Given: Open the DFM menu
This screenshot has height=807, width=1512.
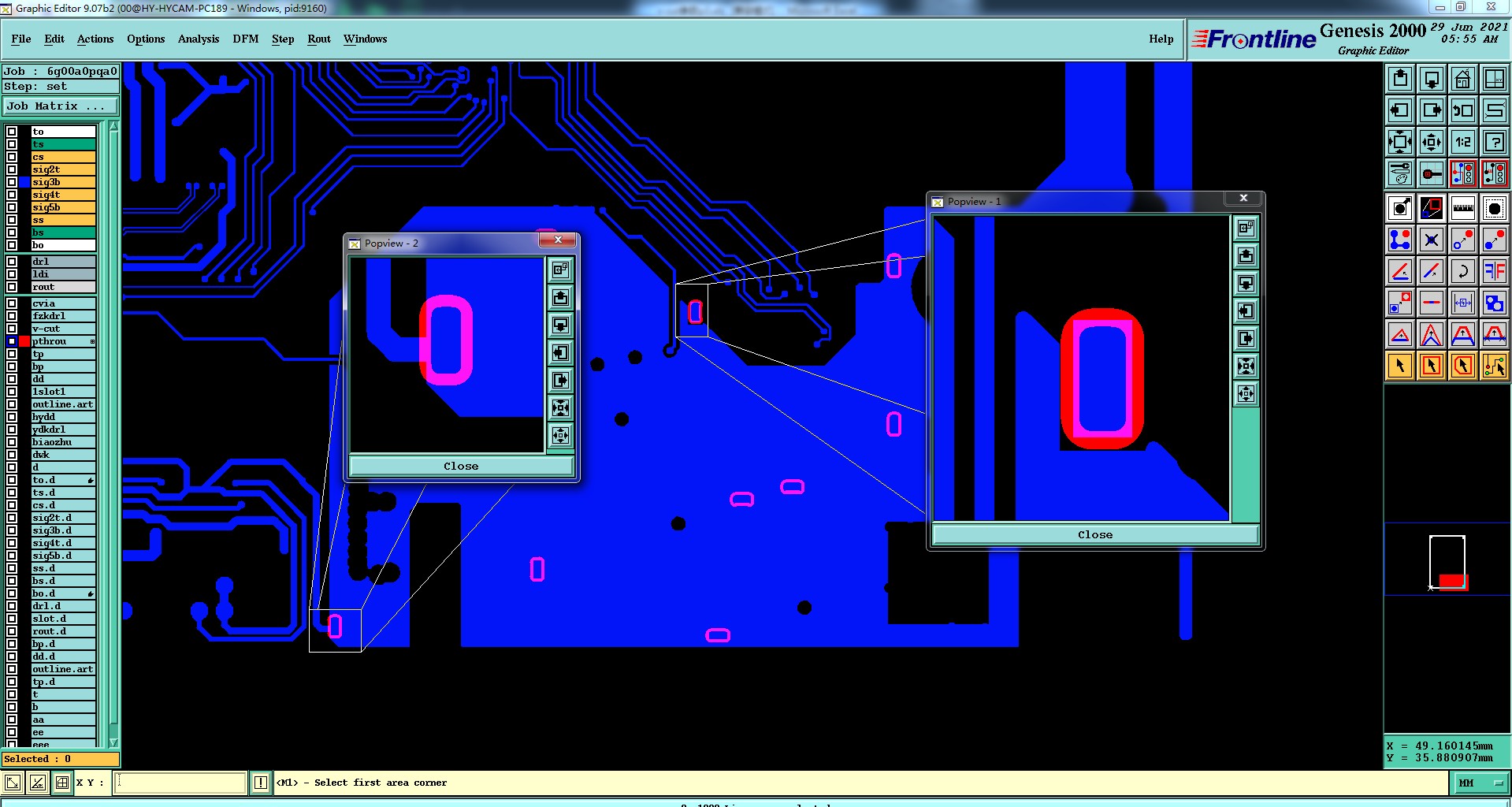Looking at the screenshot, I should coord(246,39).
